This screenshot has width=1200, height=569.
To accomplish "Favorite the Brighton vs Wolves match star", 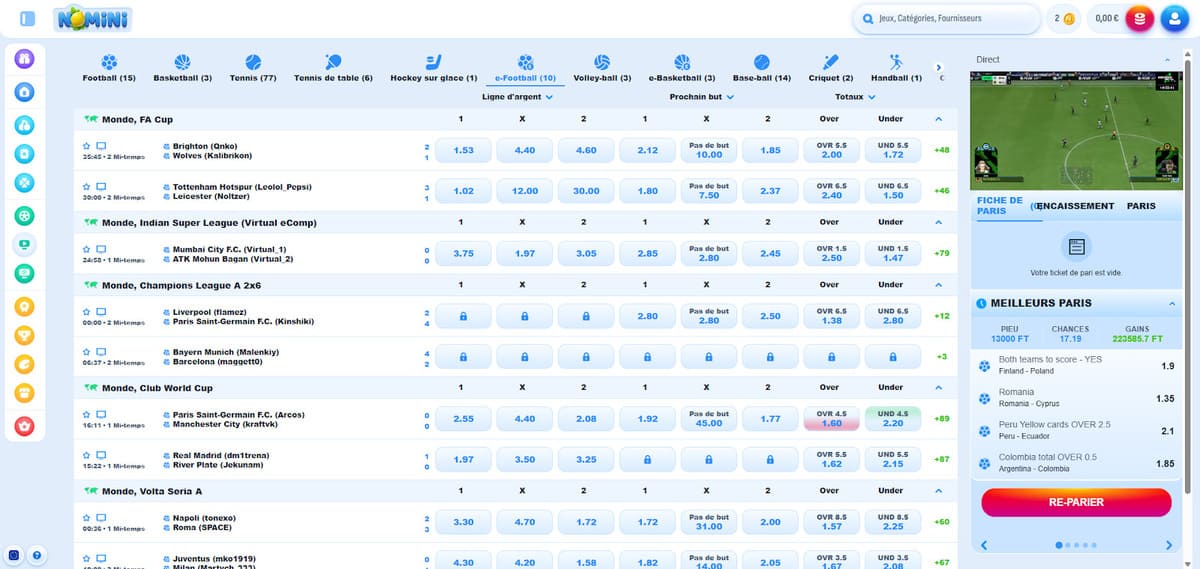I will (87, 145).
